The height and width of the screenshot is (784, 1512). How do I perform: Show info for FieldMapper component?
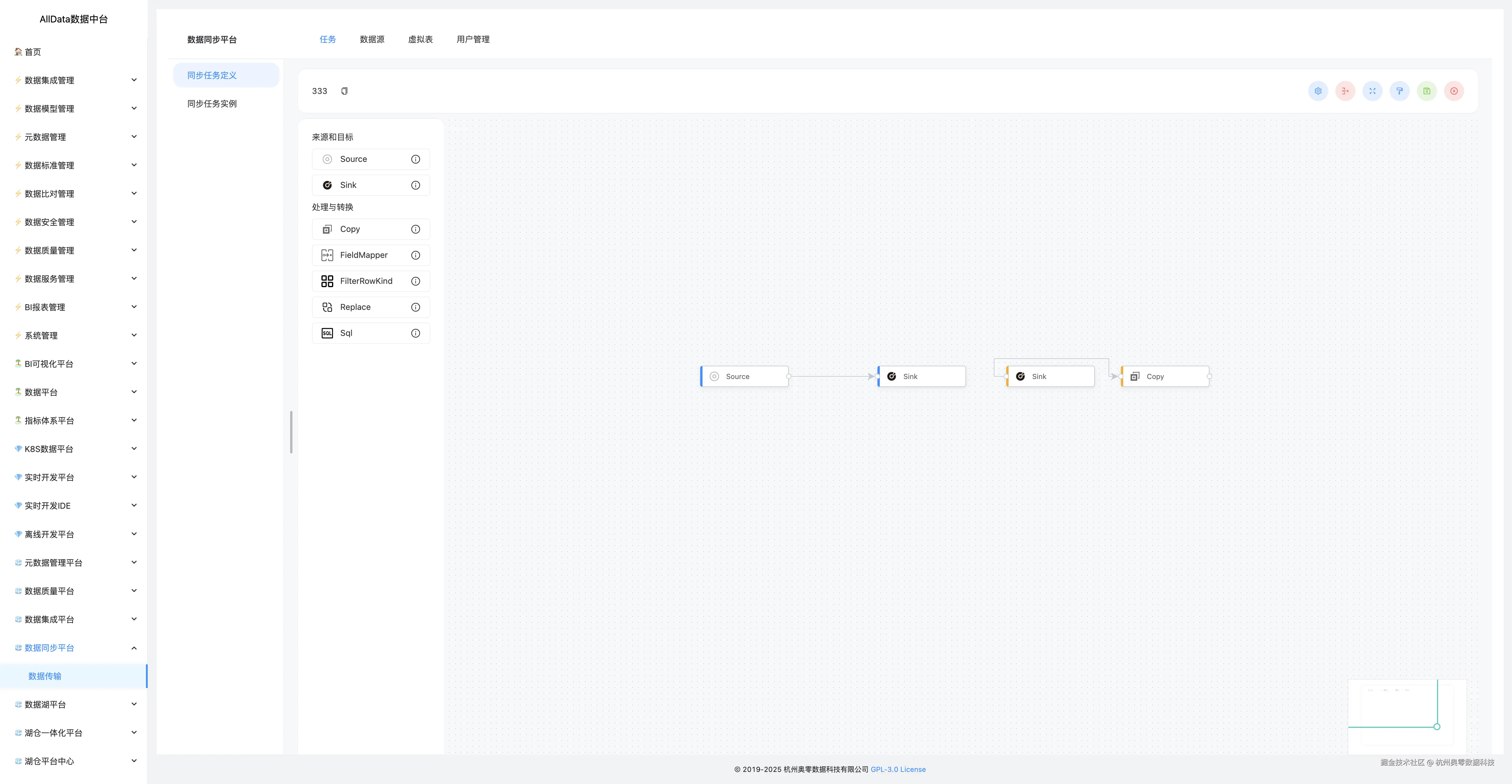coord(416,255)
